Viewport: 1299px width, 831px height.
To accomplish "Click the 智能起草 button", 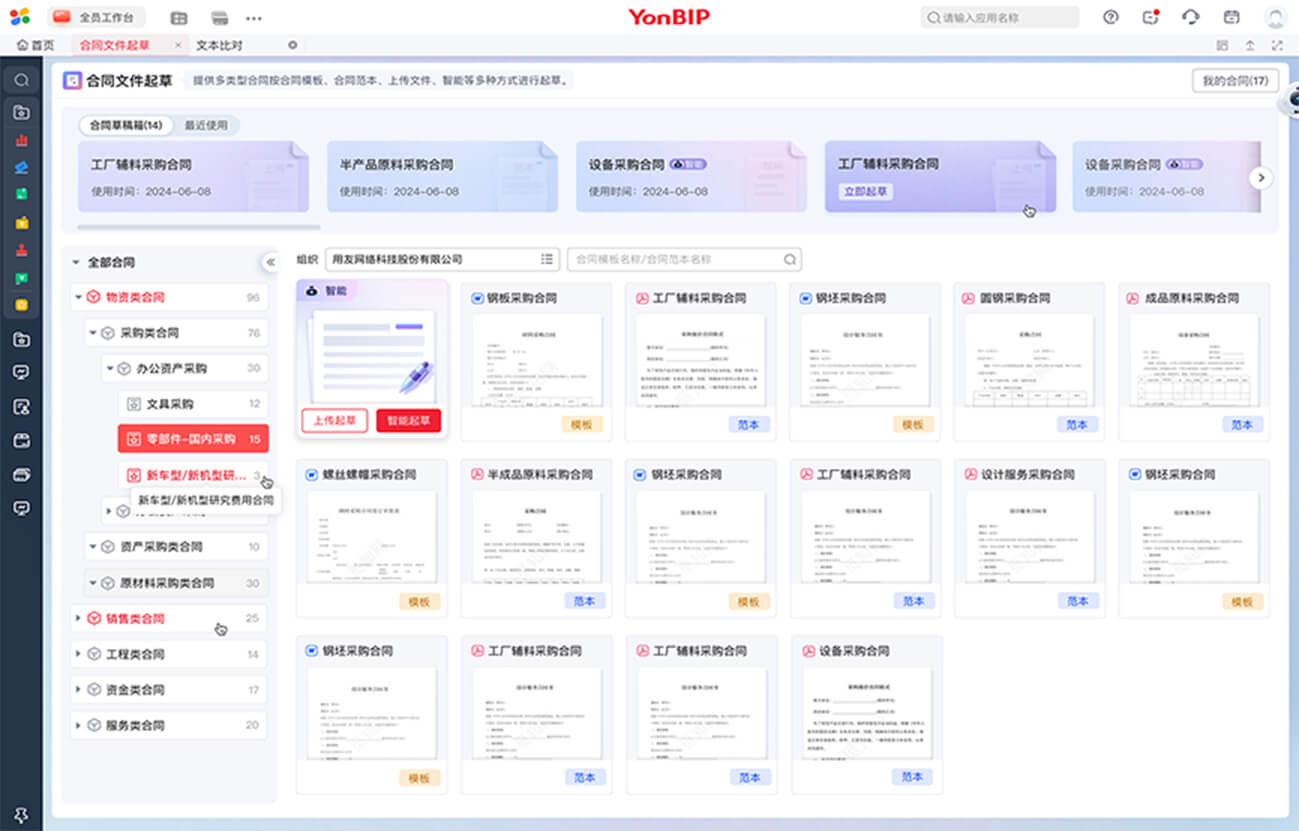I will (x=408, y=421).
